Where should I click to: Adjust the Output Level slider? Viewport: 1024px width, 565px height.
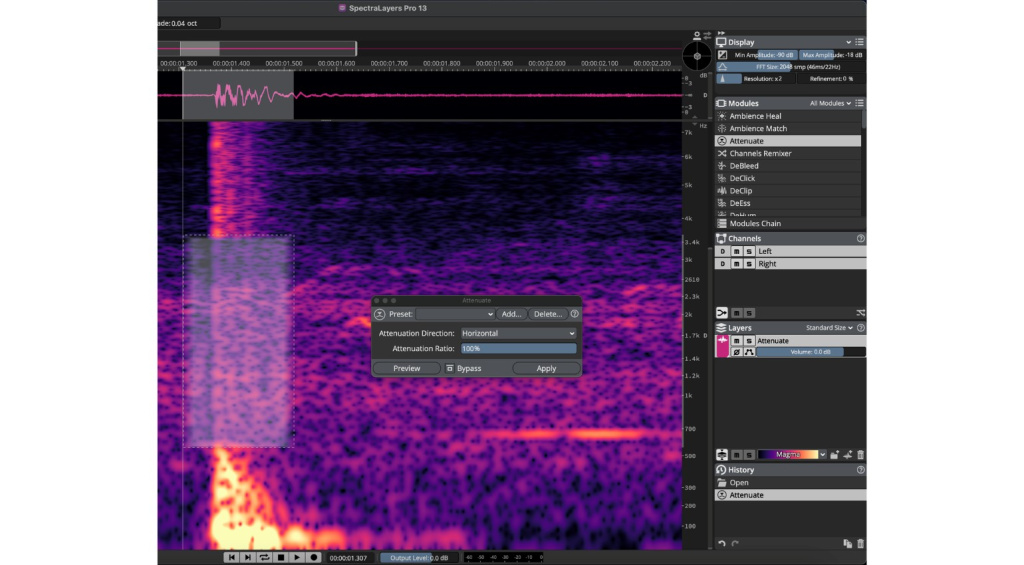tap(419, 558)
